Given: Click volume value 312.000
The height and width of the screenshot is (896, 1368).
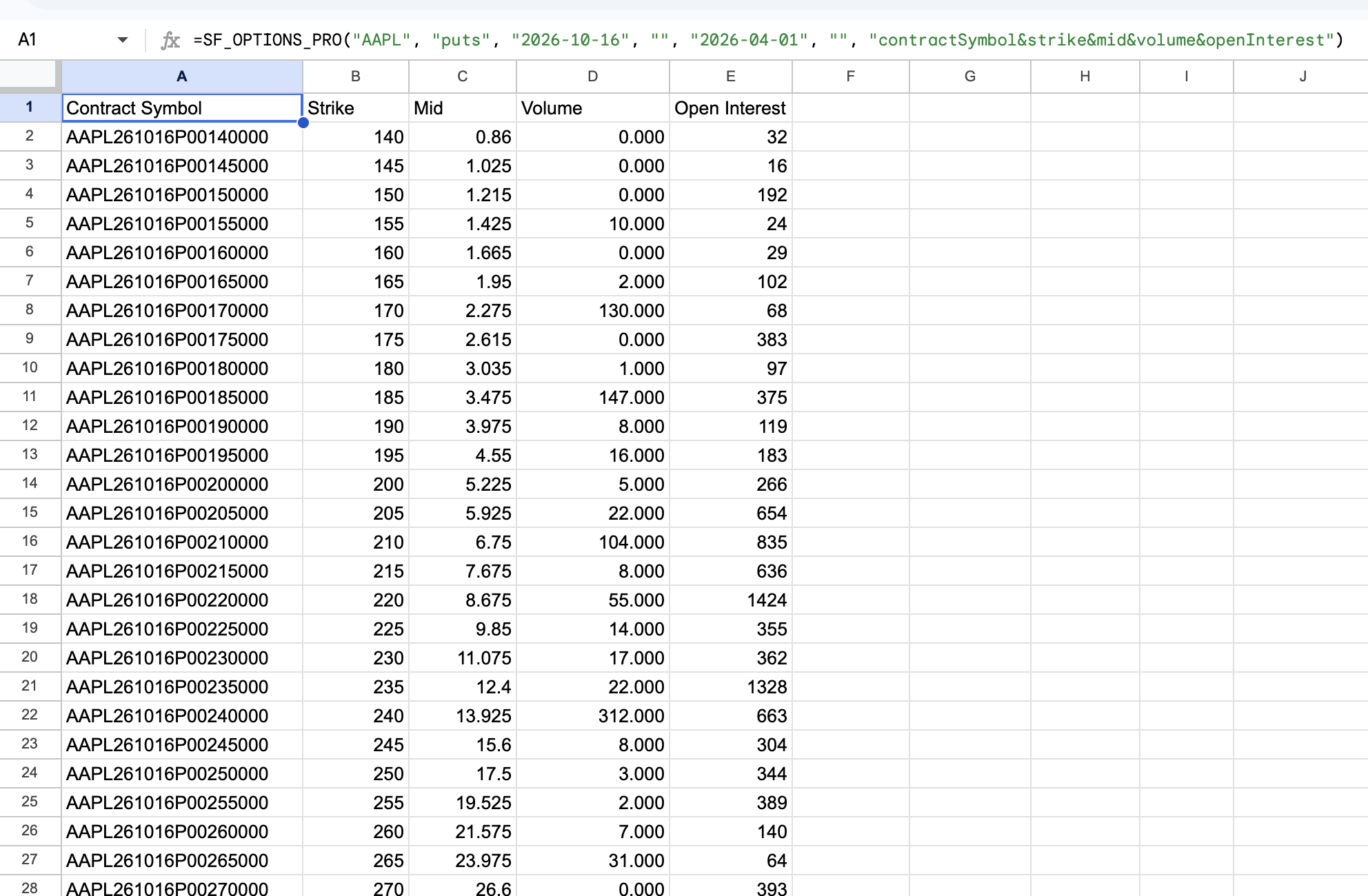Looking at the screenshot, I should 593,716.
